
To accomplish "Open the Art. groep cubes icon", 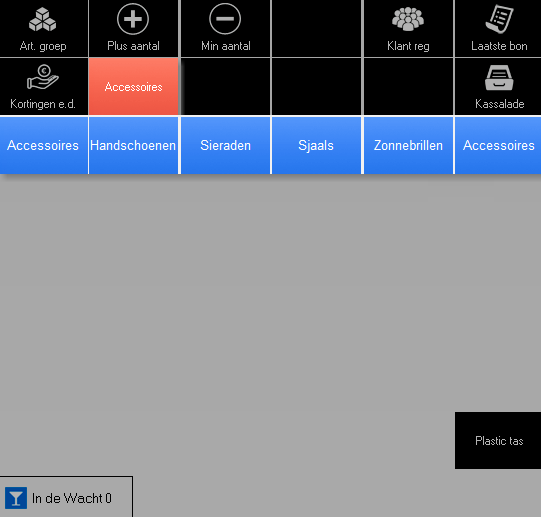I will (x=42, y=20).
